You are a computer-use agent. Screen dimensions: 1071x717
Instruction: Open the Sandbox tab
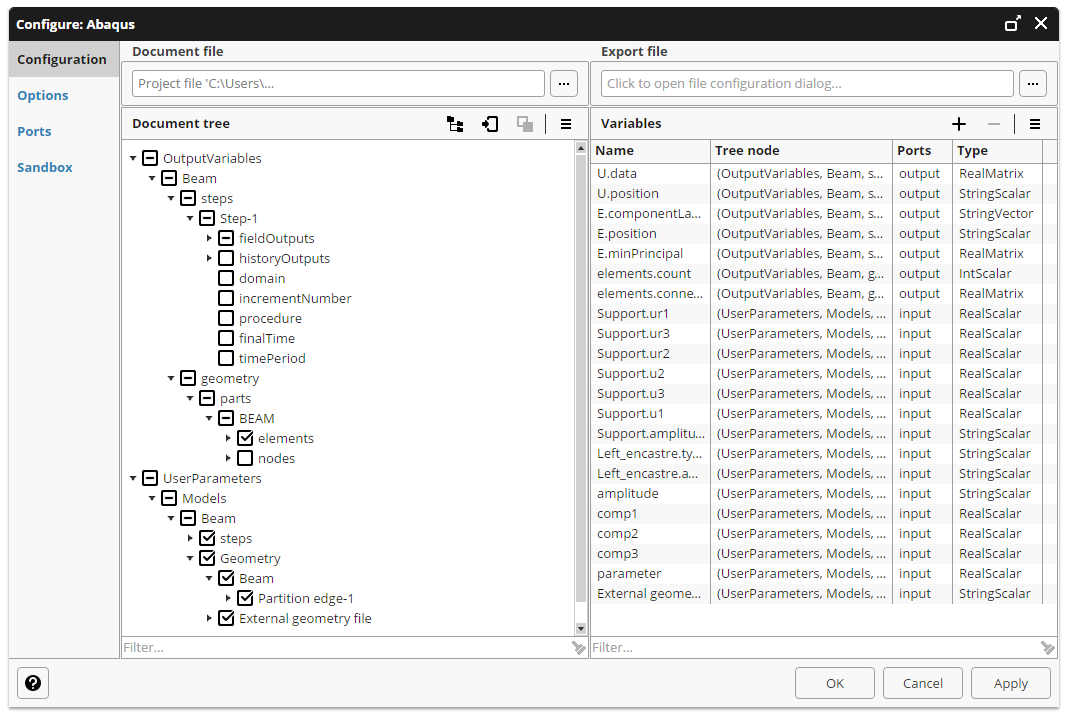(44, 167)
